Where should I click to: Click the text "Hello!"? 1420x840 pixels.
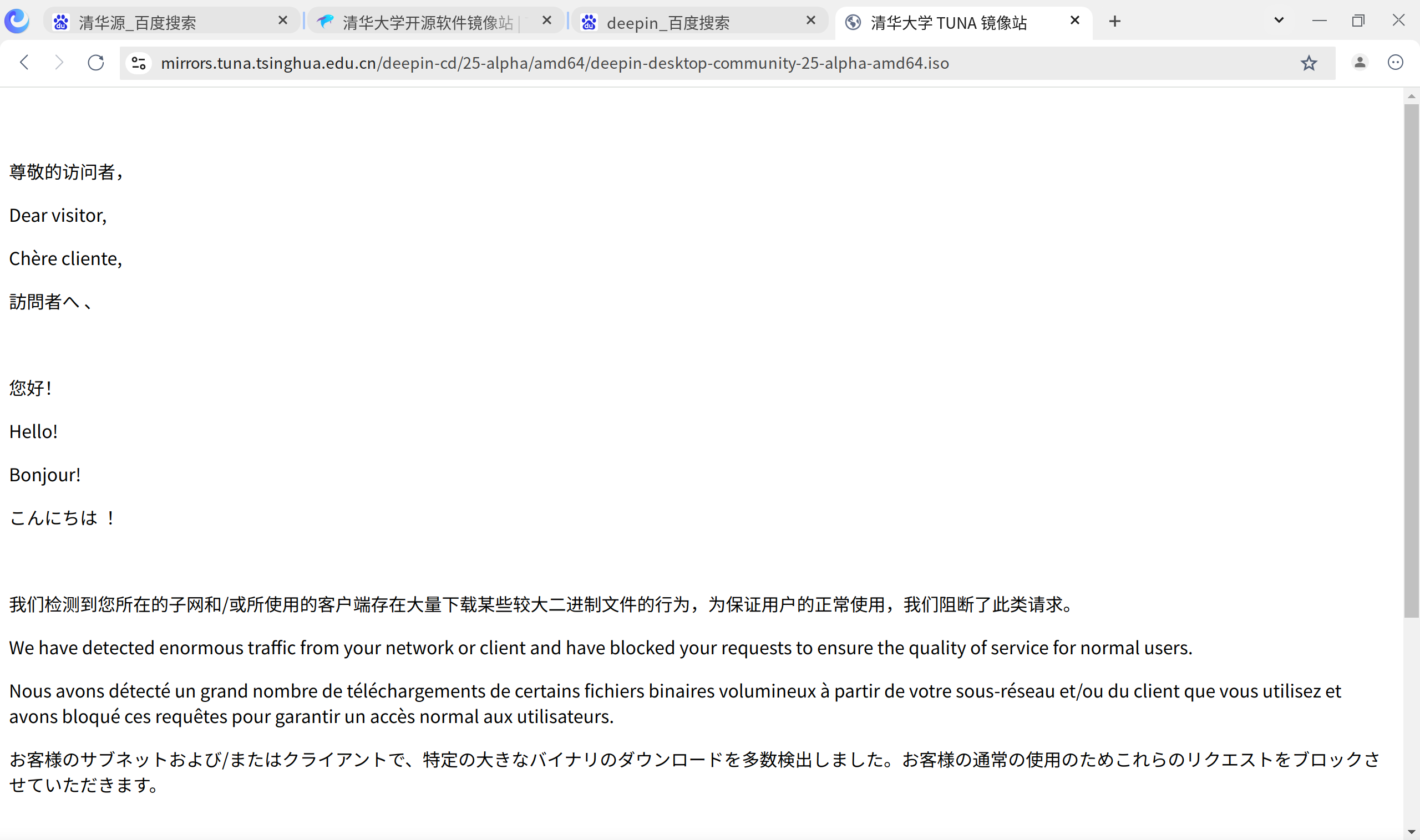pos(33,432)
